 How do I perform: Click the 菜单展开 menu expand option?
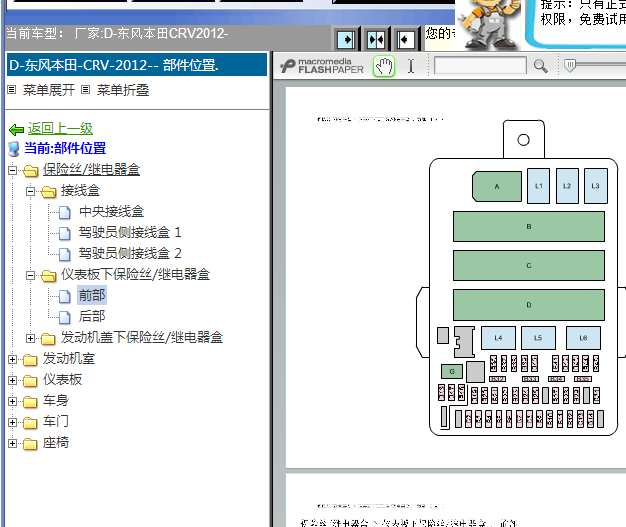pos(49,90)
